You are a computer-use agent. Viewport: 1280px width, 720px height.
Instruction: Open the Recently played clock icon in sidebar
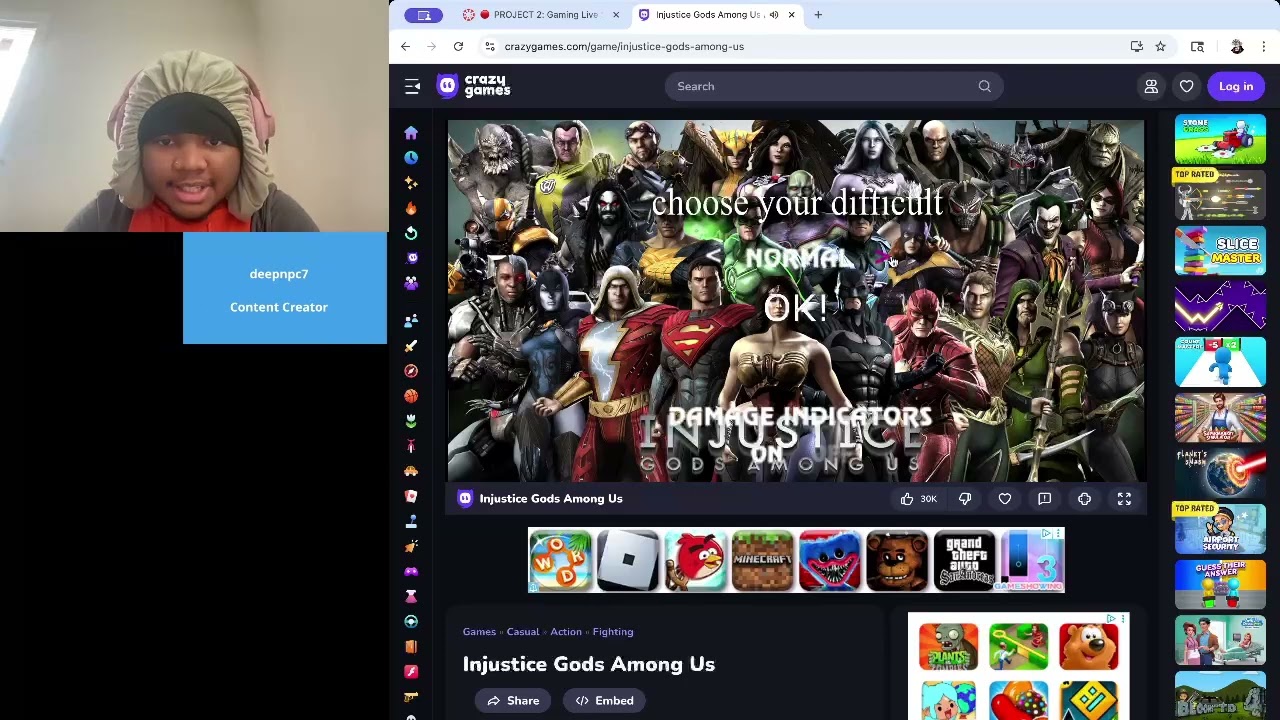pos(411,157)
